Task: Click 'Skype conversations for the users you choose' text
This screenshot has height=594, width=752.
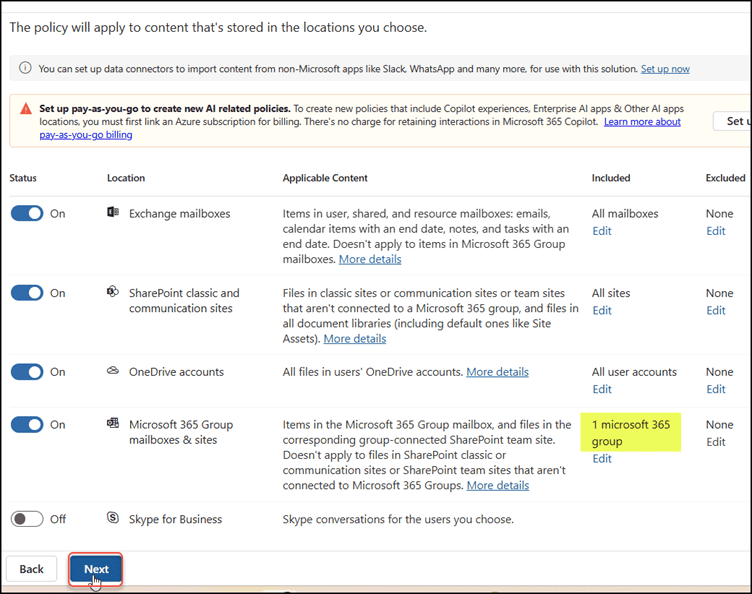Action: coord(398,519)
